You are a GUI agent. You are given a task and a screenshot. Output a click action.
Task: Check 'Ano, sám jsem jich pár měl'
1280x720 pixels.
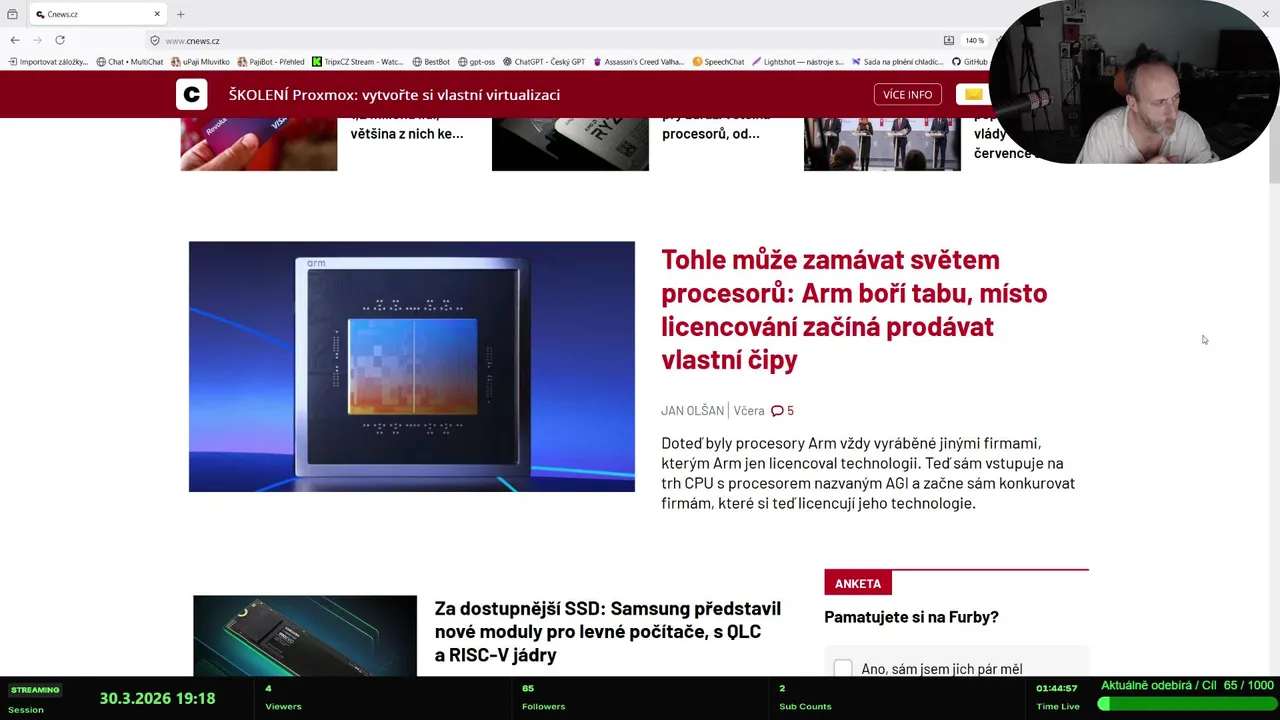(x=843, y=668)
